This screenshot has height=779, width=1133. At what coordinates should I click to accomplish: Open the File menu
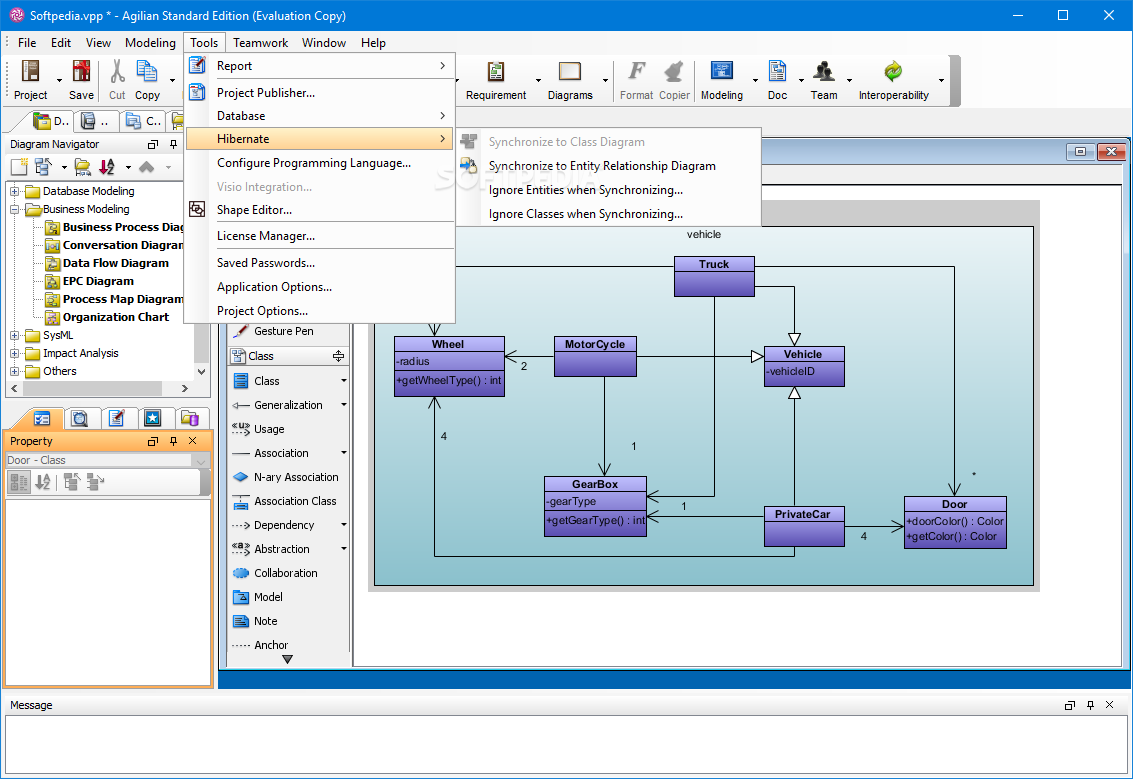tap(27, 43)
